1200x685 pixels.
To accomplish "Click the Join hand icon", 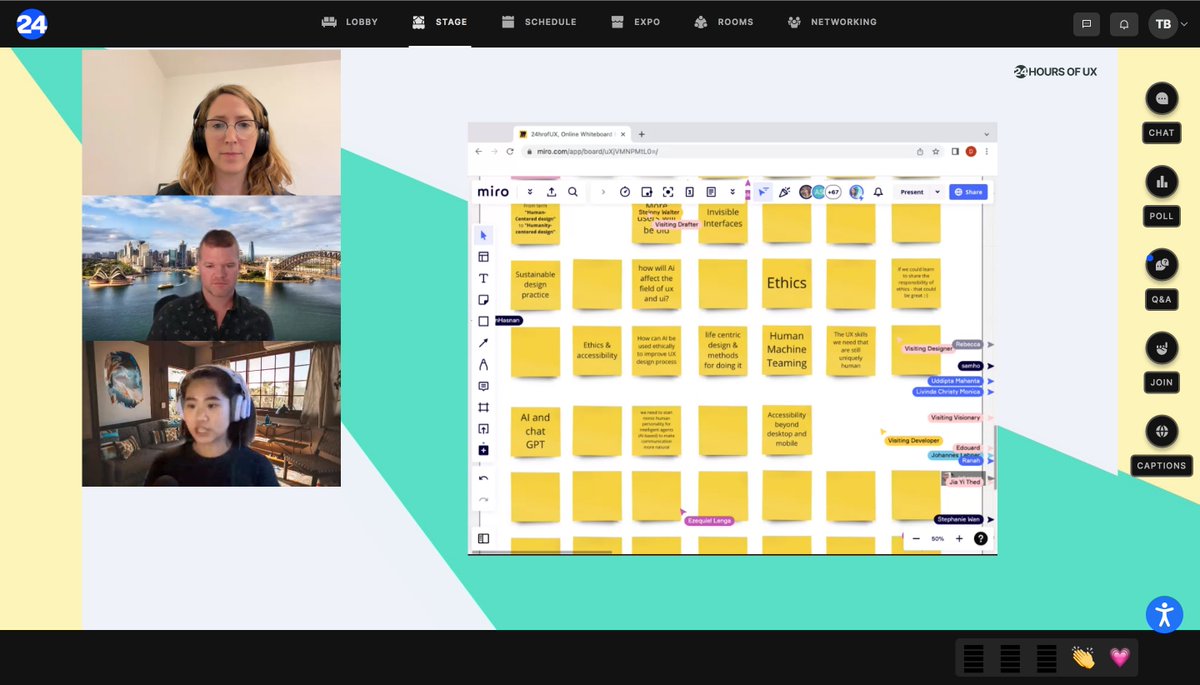I will (x=1161, y=348).
